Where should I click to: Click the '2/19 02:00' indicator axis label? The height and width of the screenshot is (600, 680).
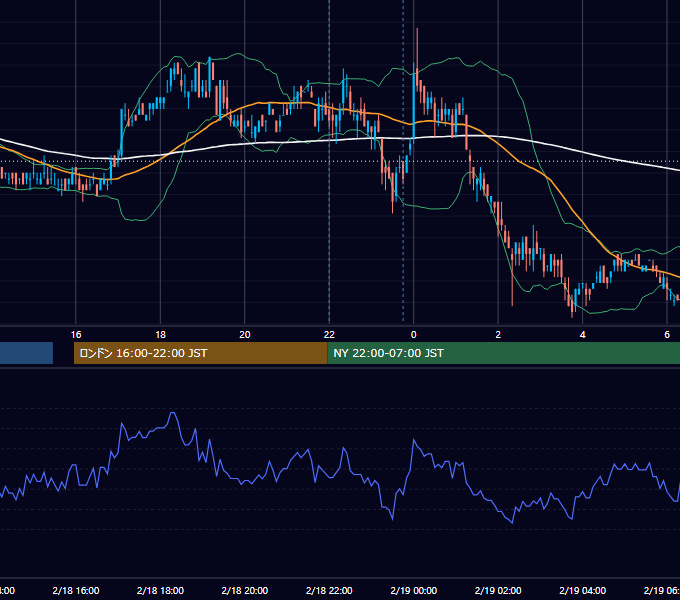(x=498, y=590)
